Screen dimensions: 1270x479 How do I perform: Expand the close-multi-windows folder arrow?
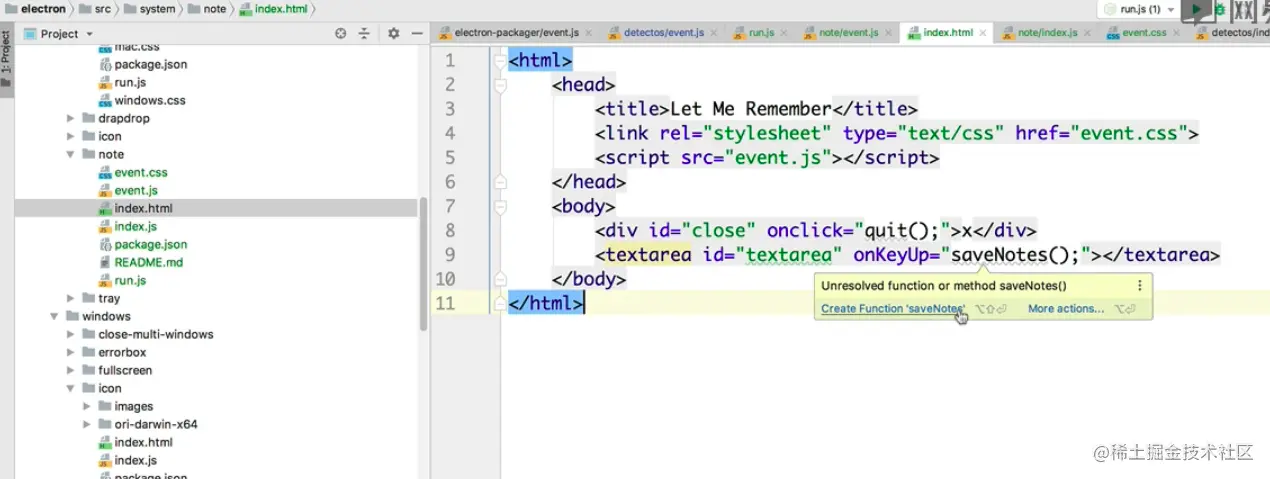71,334
